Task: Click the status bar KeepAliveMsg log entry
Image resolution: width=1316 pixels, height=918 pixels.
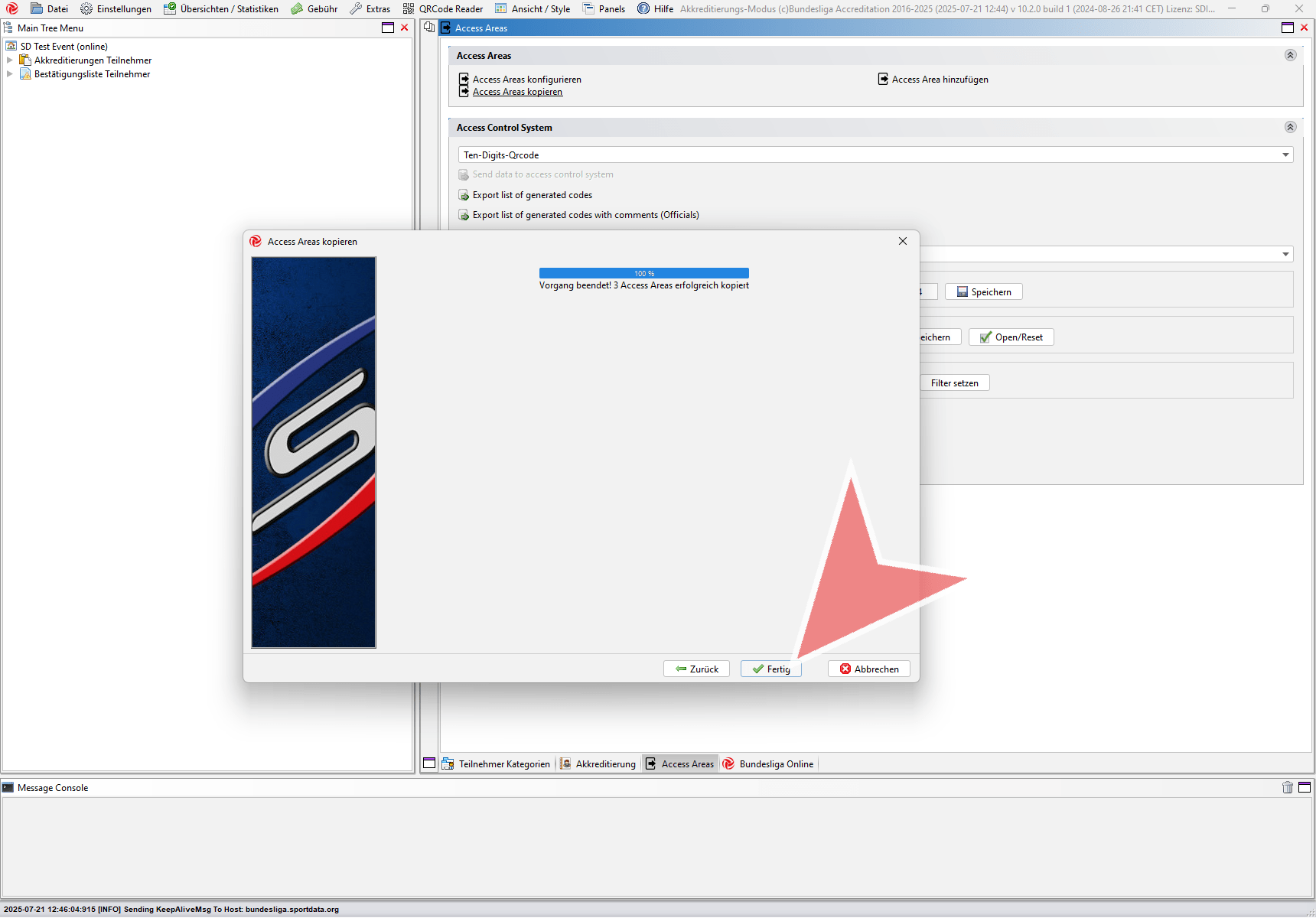Action: click(x=171, y=910)
